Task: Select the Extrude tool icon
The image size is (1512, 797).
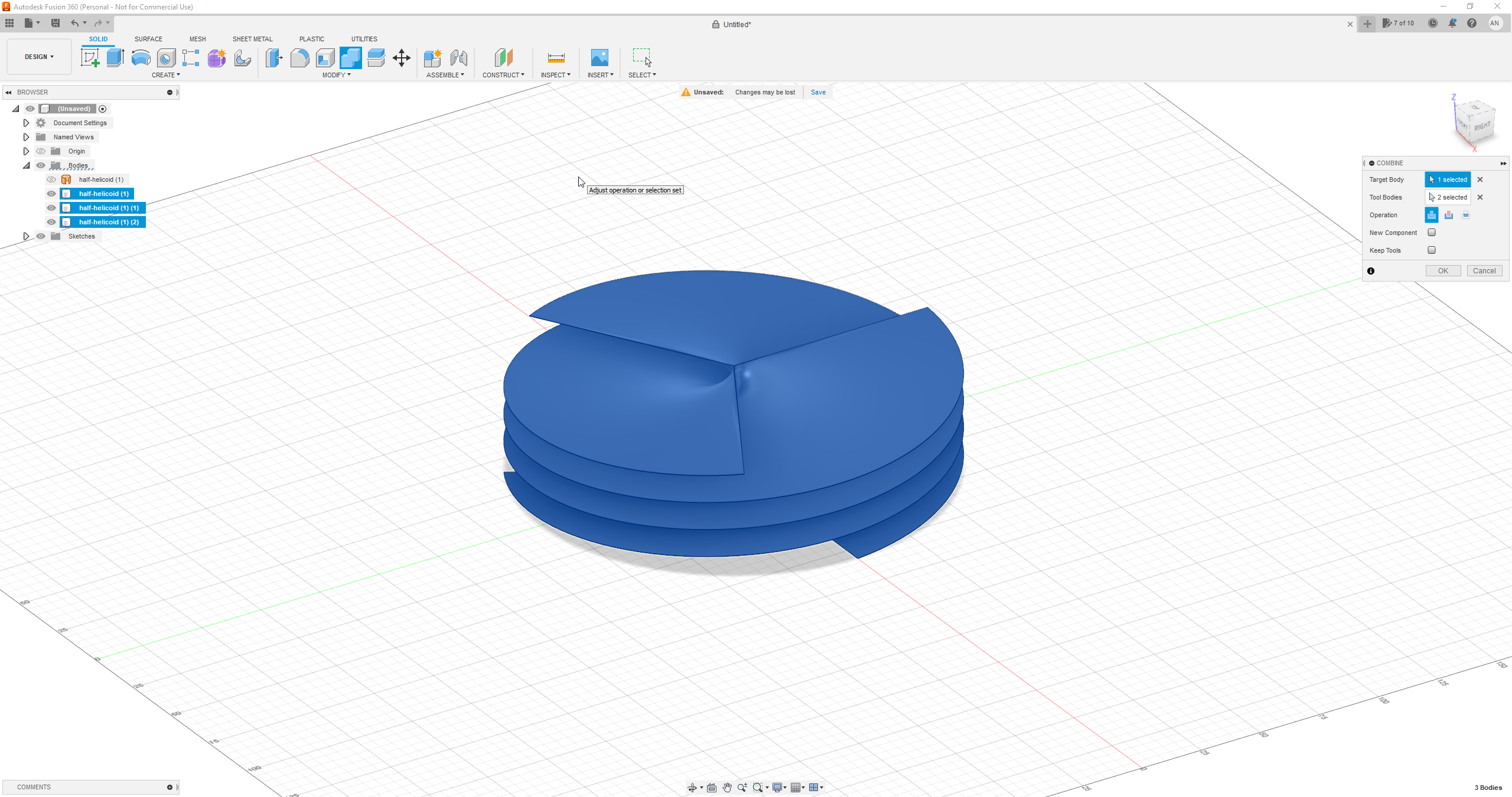Action: point(115,58)
